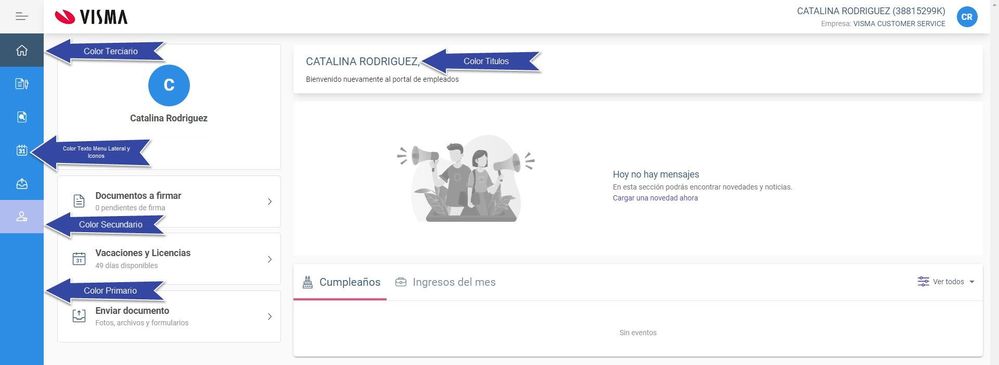Switch to the Cumpleaños tab
The width and height of the screenshot is (999, 365).
(x=341, y=282)
